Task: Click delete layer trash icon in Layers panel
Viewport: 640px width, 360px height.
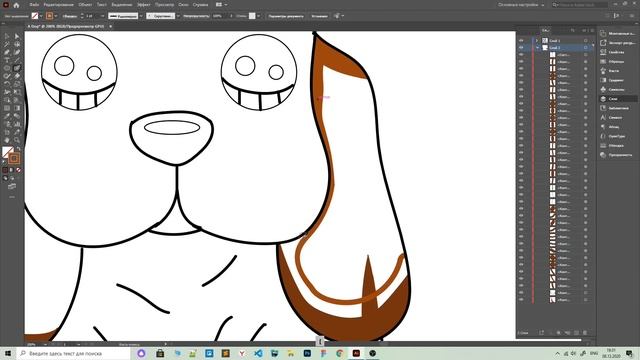Action: (x=585, y=333)
